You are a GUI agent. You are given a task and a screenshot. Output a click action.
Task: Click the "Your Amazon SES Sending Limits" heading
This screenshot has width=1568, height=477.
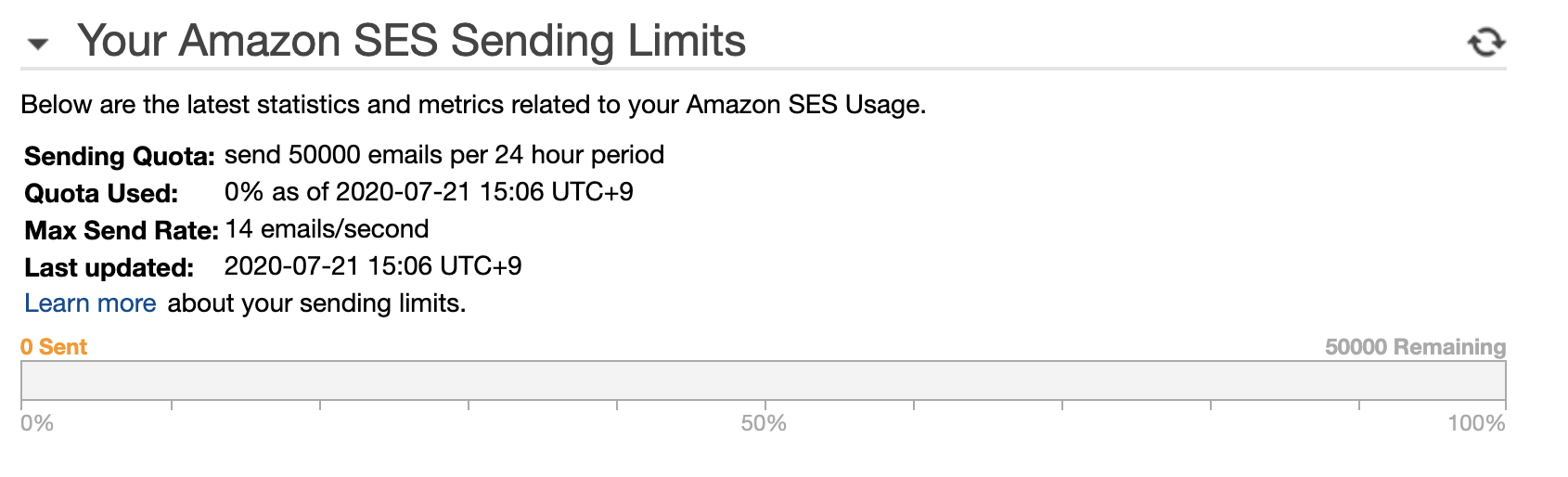pos(412,41)
